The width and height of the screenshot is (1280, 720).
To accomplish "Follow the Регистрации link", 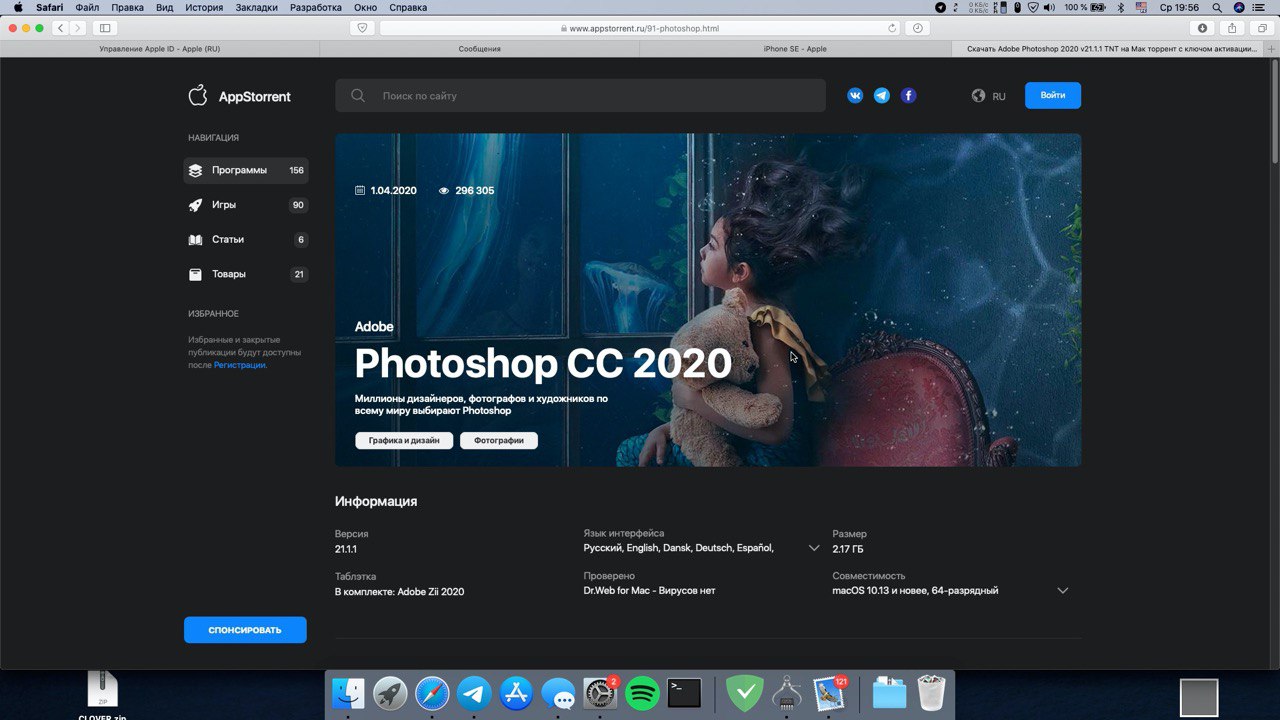I will click(240, 365).
